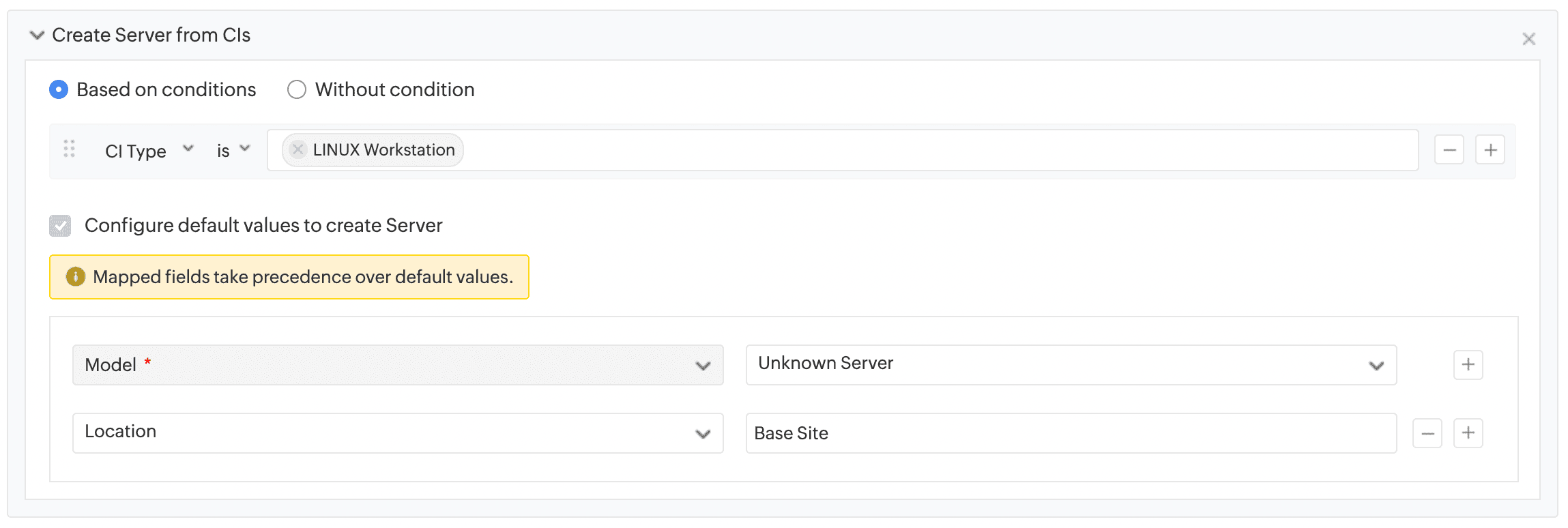
Task: Collapse the Create Server from CIs section
Action: point(38,35)
